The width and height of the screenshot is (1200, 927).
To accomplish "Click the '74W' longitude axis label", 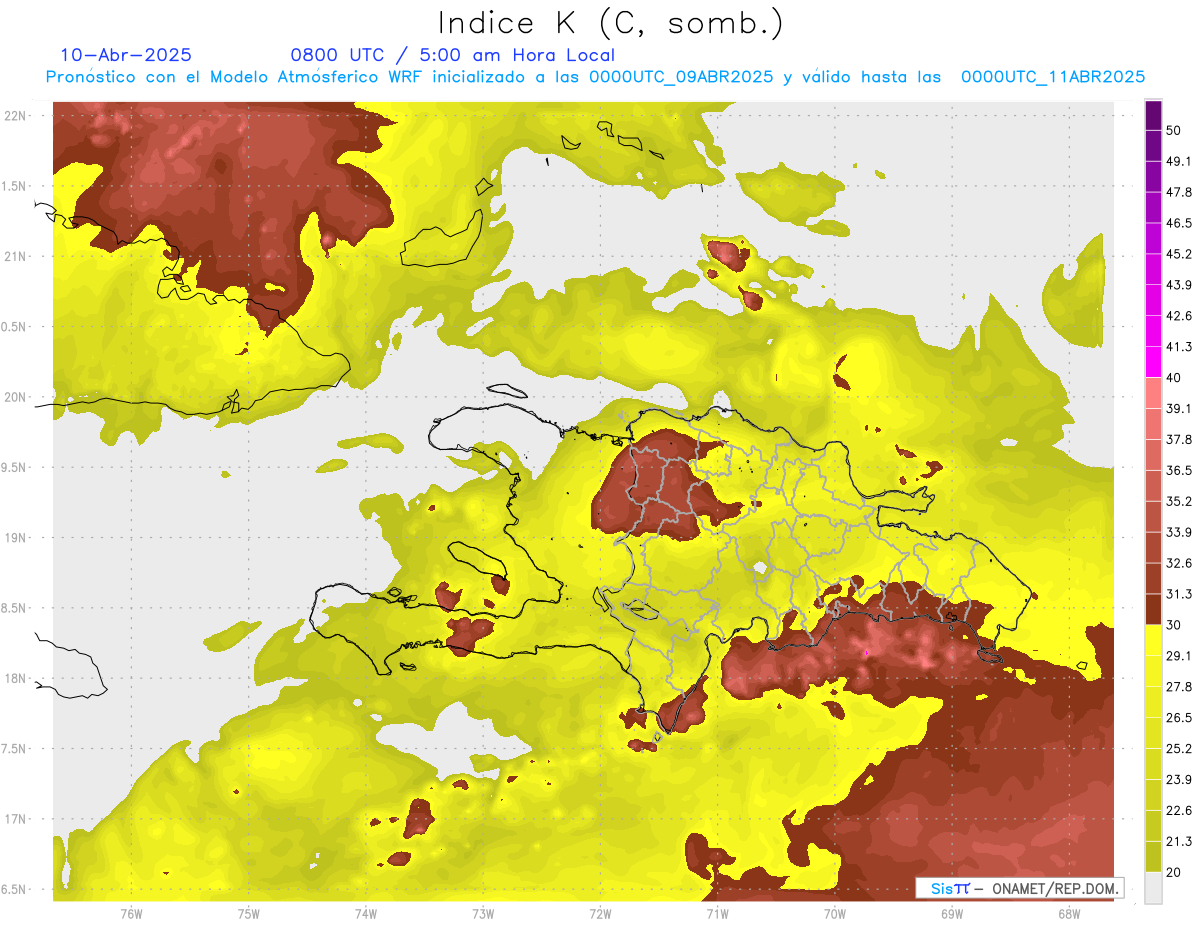I will point(366,914).
